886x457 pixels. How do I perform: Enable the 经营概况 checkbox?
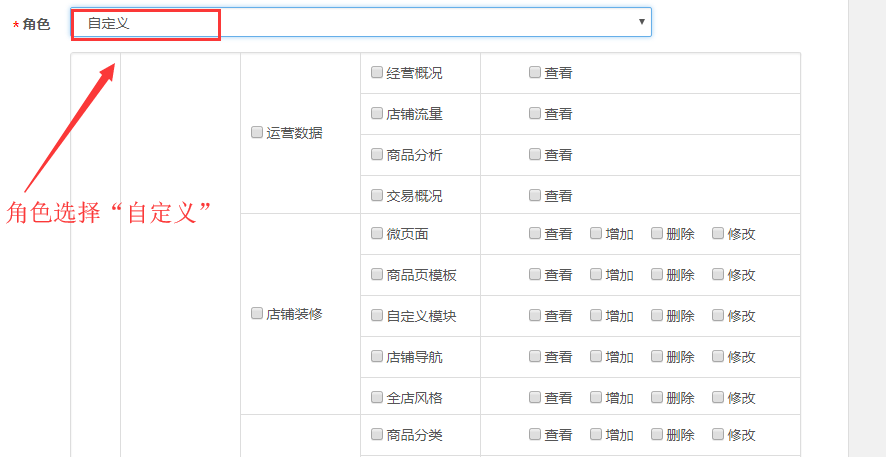[377, 72]
